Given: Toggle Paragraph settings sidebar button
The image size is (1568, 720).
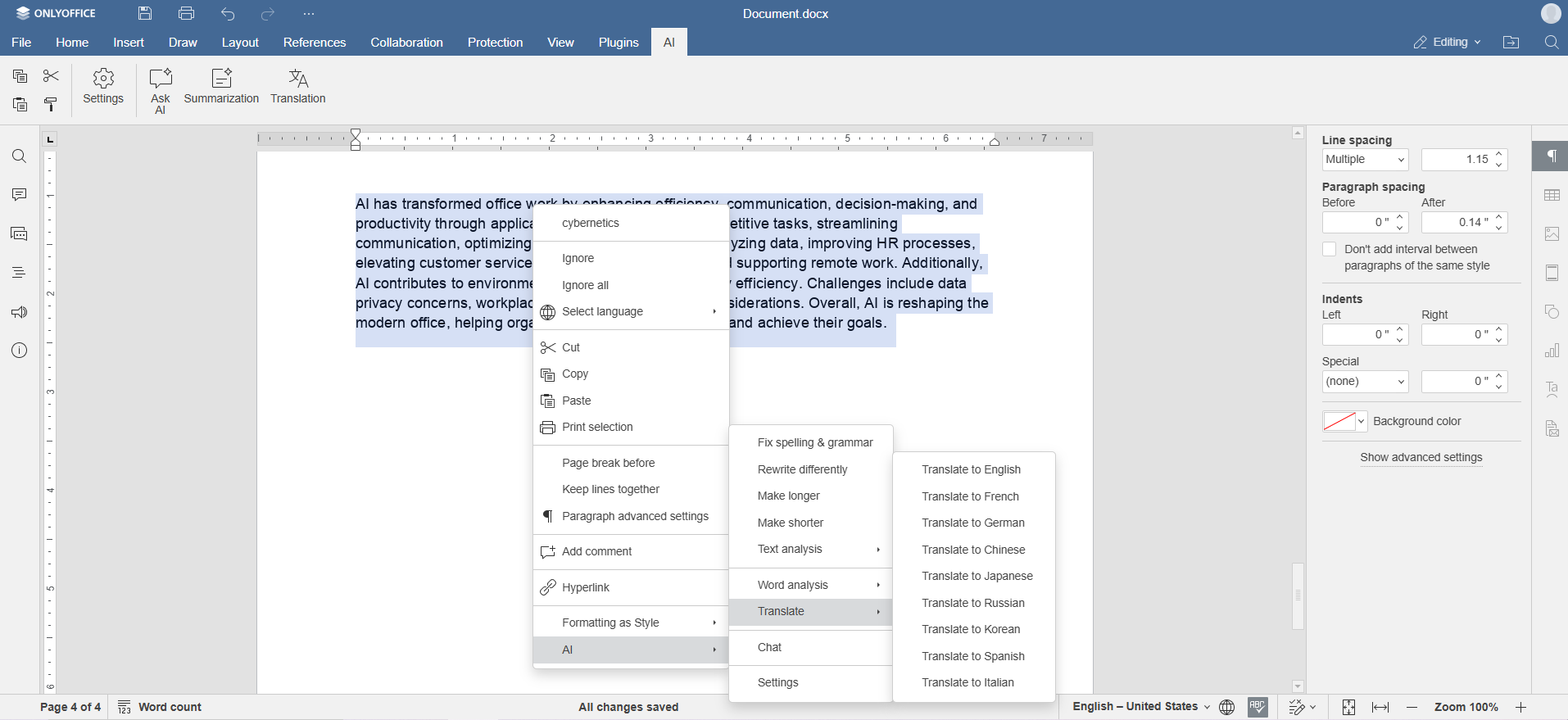Looking at the screenshot, I should (1551, 156).
